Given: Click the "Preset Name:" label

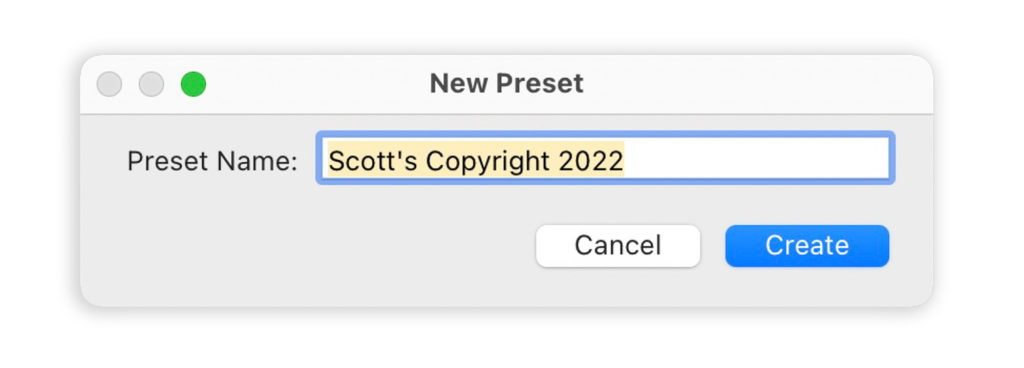Looking at the screenshot, I should pos(212,161).
